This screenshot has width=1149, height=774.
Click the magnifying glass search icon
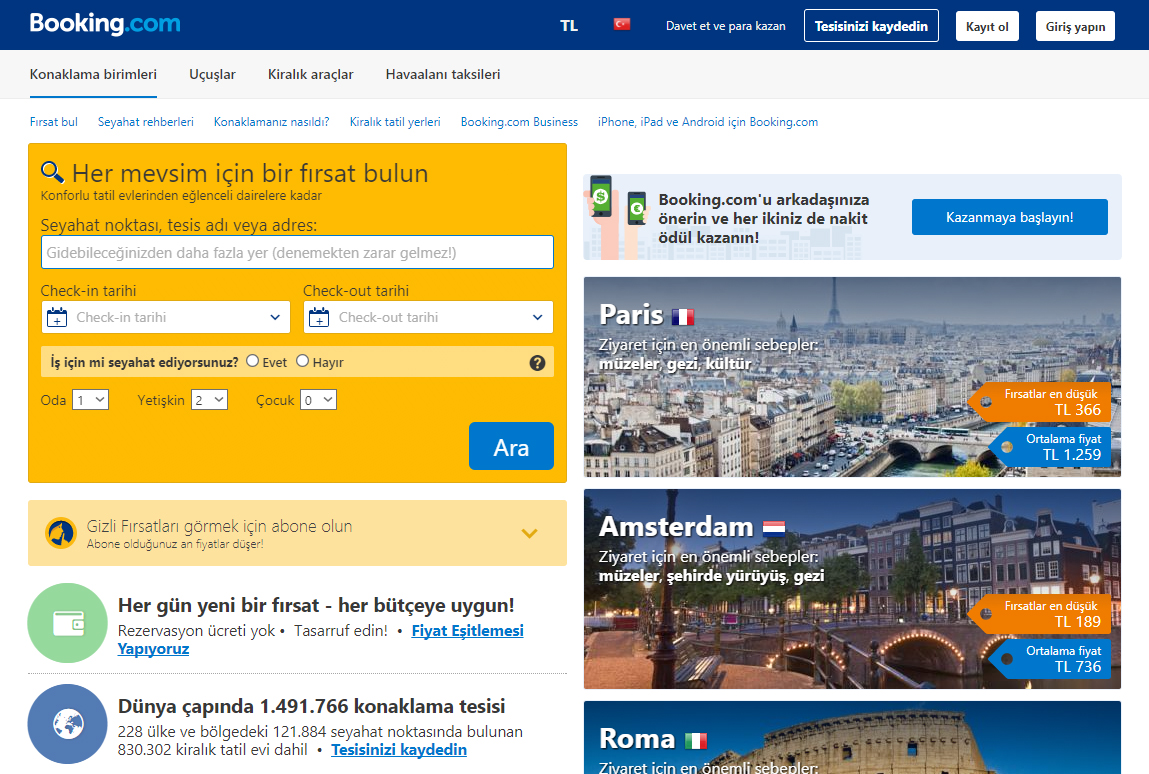coord(52,172)
